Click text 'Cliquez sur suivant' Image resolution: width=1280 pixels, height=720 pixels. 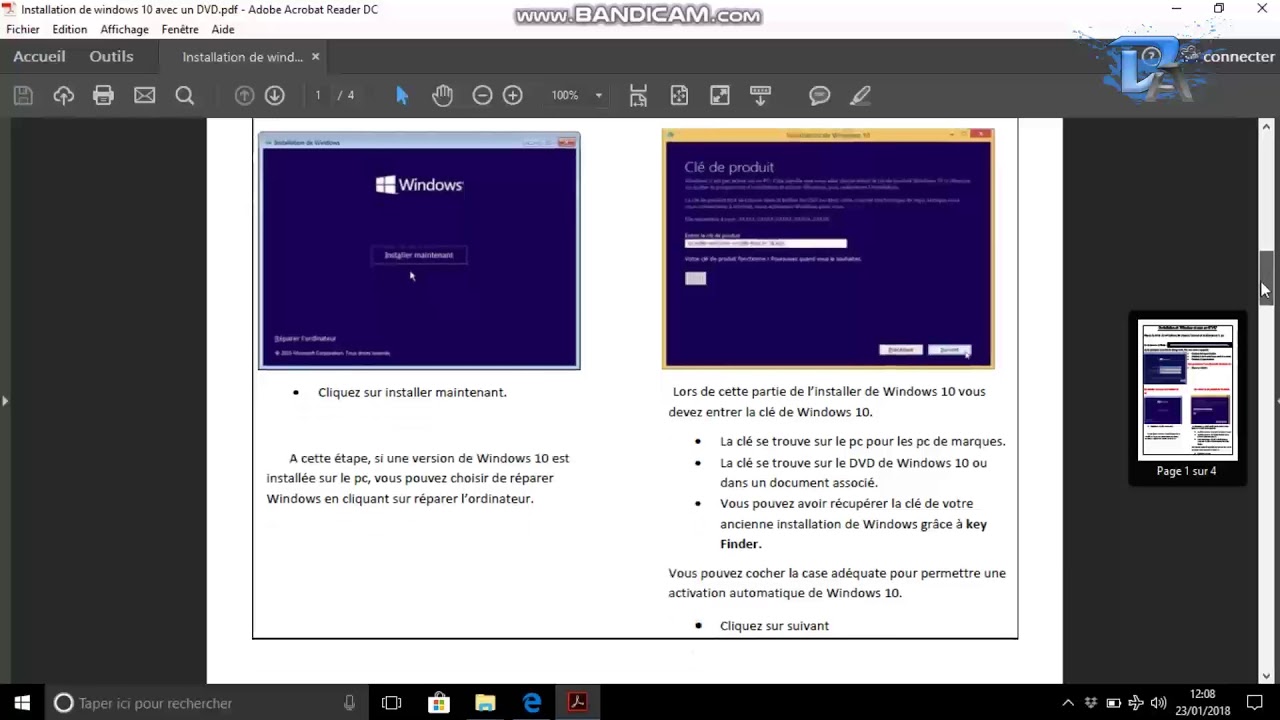[x=774, y=626]
